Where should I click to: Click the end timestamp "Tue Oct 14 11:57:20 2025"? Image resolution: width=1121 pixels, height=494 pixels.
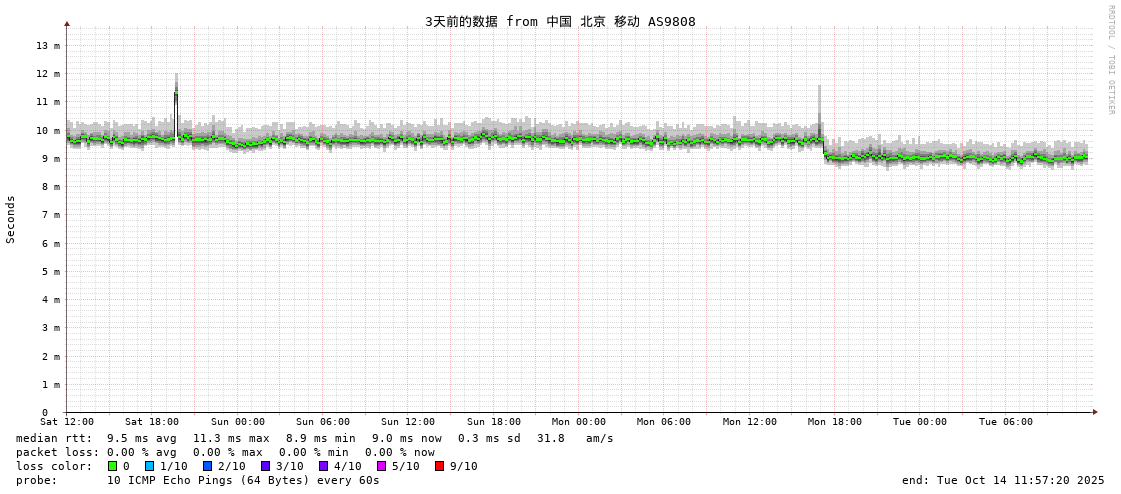(1019, 480)
